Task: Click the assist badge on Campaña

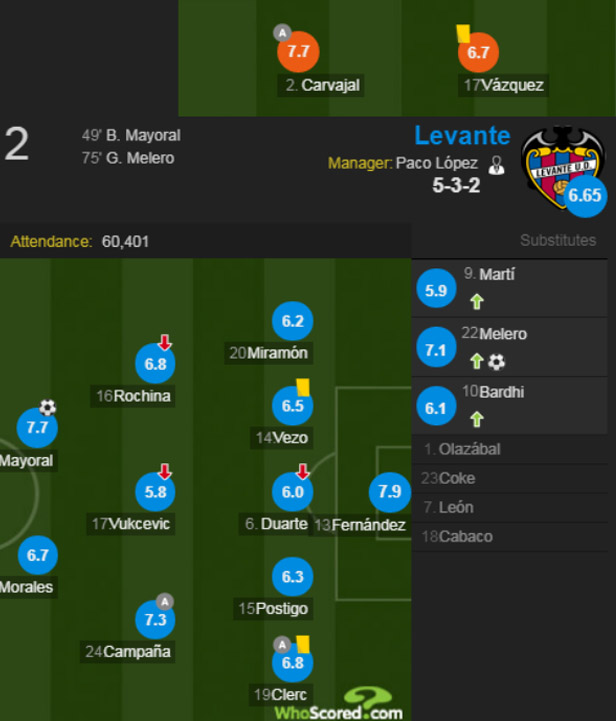Action: point(165,601)
